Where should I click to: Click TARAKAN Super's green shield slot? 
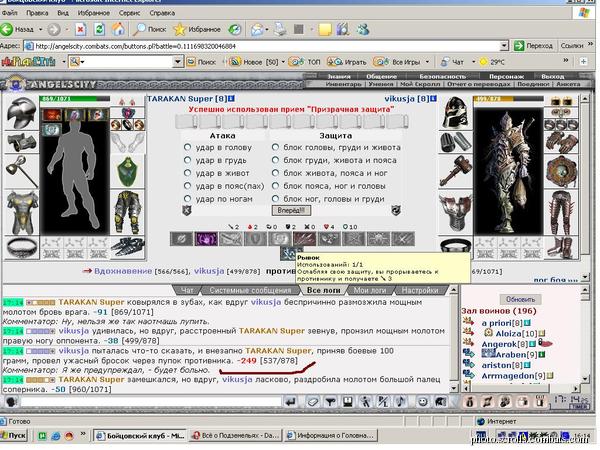click(127, 171)
